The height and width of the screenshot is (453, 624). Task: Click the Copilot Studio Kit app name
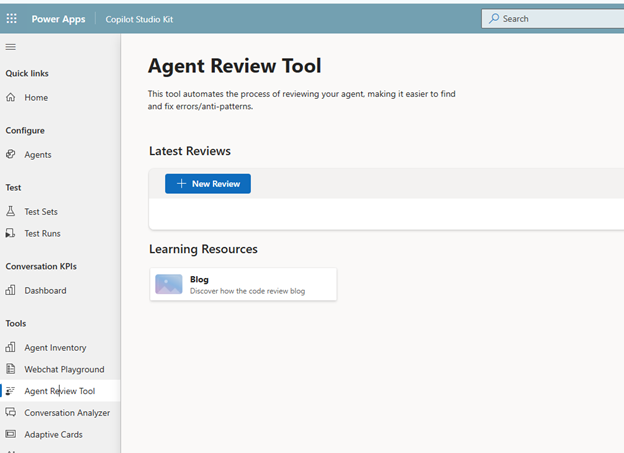coord(139,19)
